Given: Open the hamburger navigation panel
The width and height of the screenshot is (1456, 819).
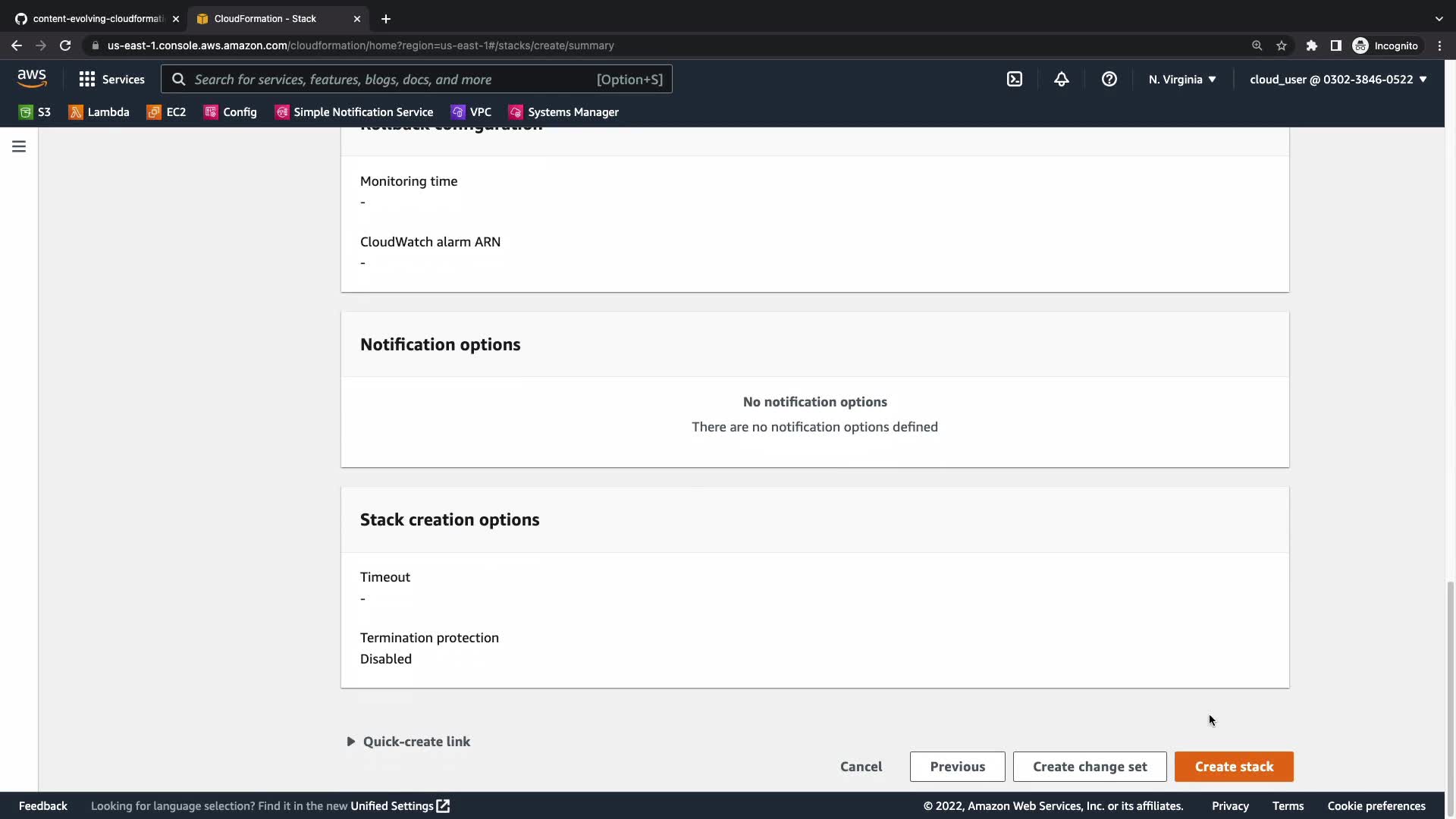Looking at the screenshot, I should coord(19,146).
